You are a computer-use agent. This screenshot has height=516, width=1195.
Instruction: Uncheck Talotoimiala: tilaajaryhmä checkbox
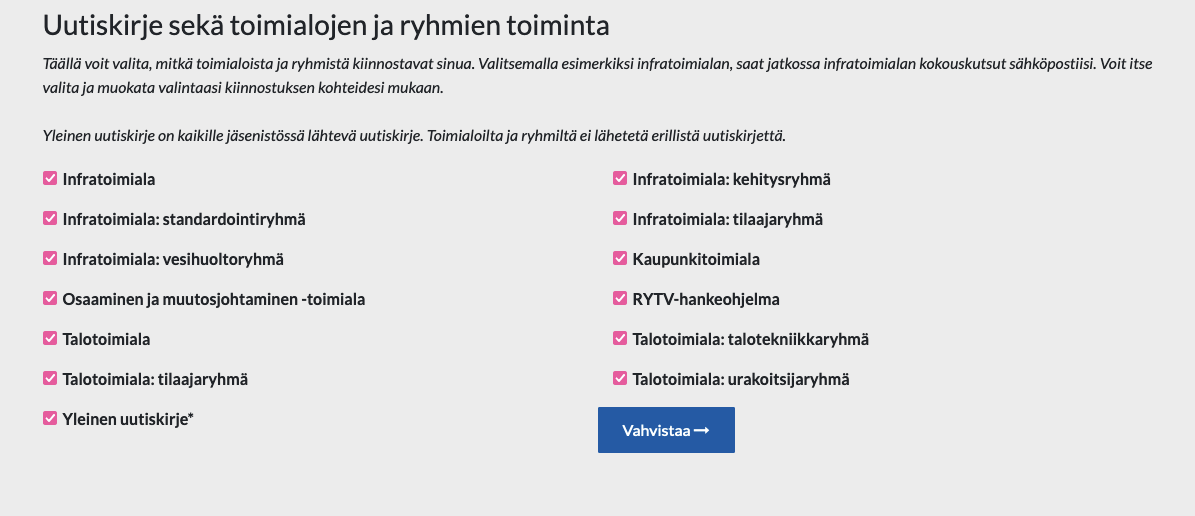coord(50,379)
